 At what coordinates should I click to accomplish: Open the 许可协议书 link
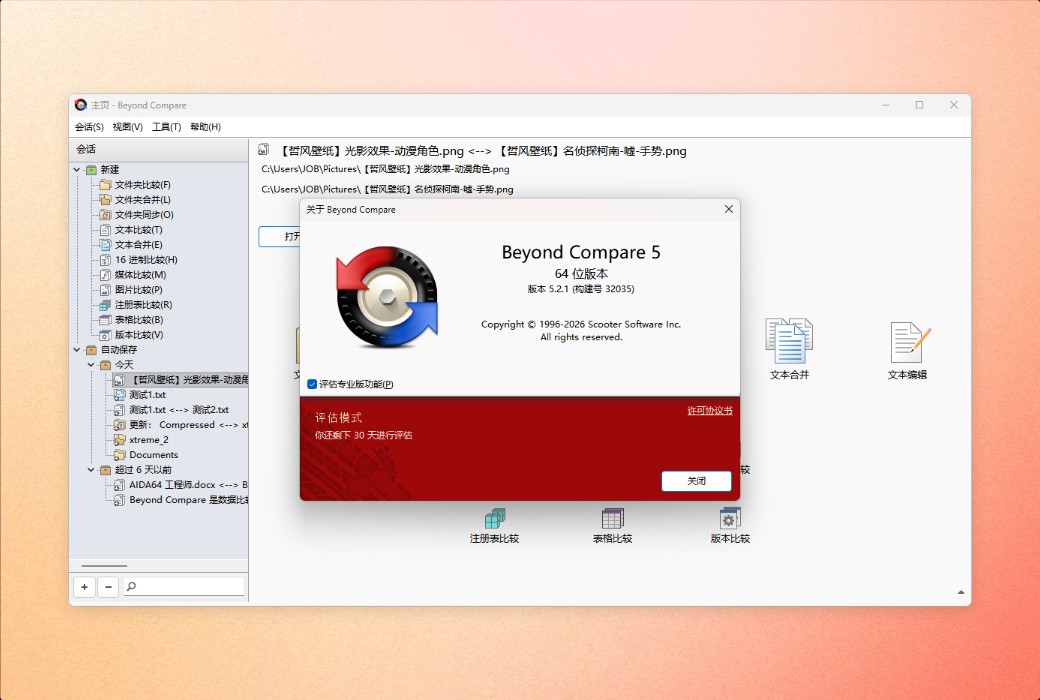pos(710,411)
